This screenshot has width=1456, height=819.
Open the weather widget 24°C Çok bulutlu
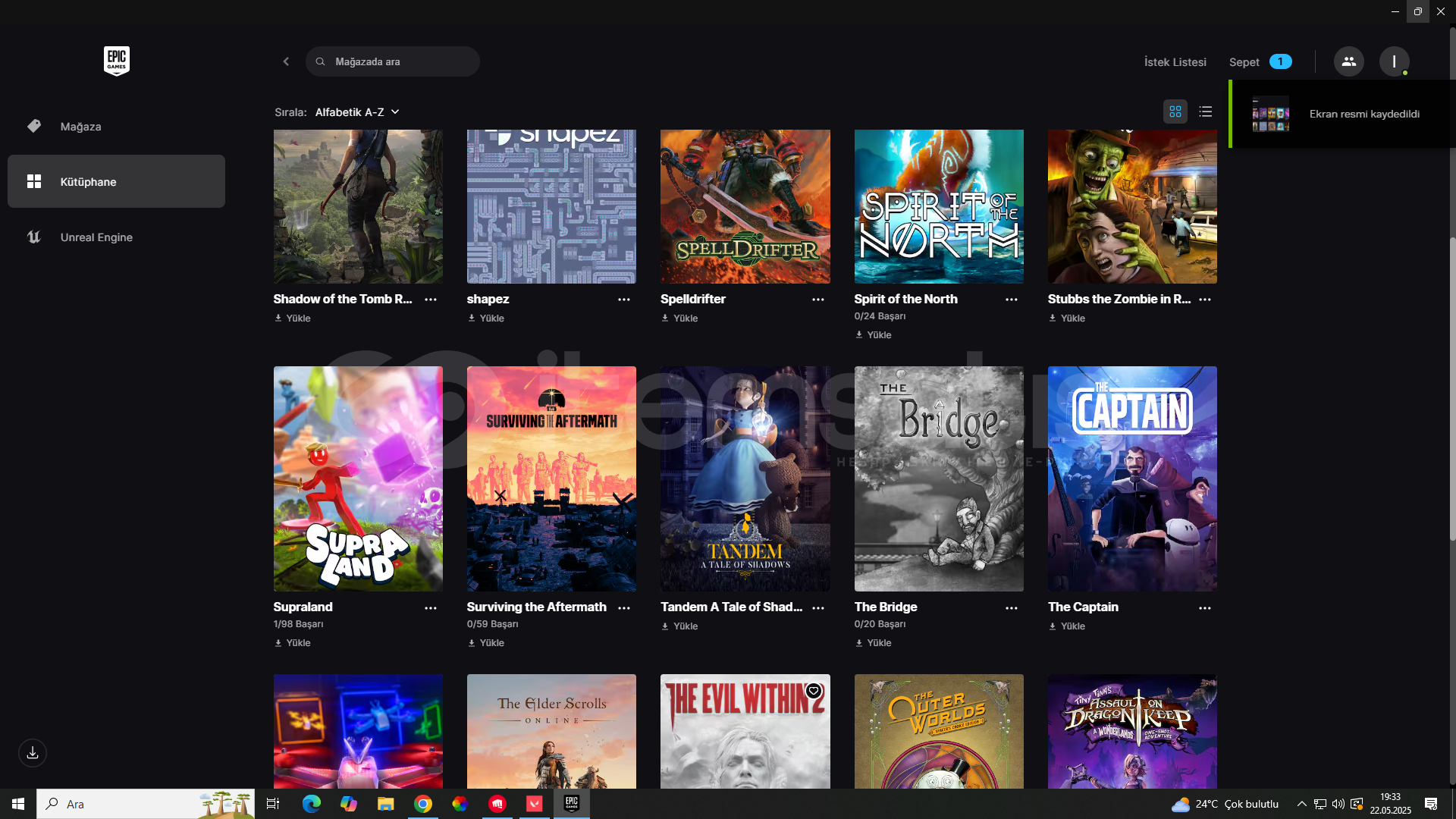(1225, 804)
